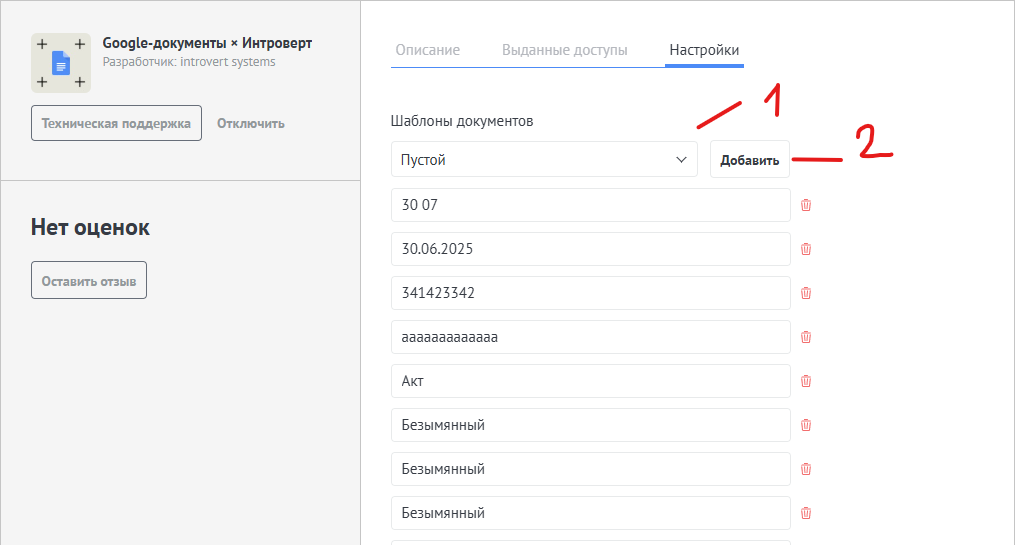
Task: Delete the first "Безымянный" template
Action: click(x=806, y=425)
